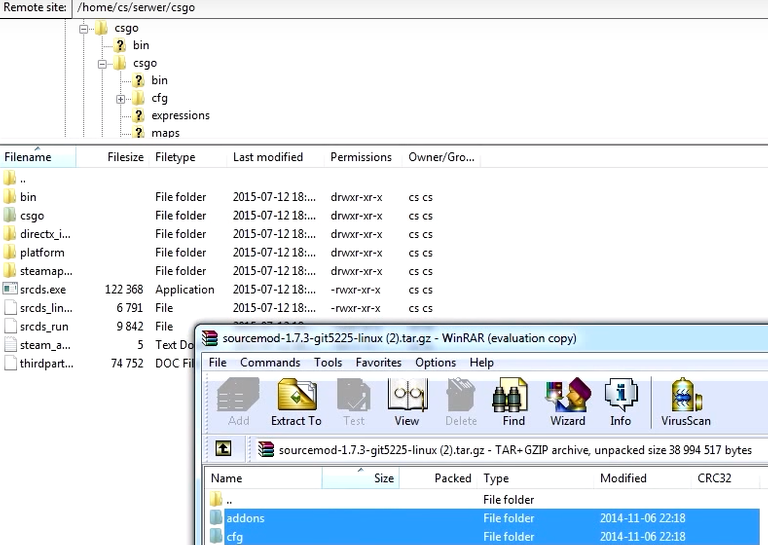
Task: Go up one folder level in WinRAR
Action: pos(223,449)
